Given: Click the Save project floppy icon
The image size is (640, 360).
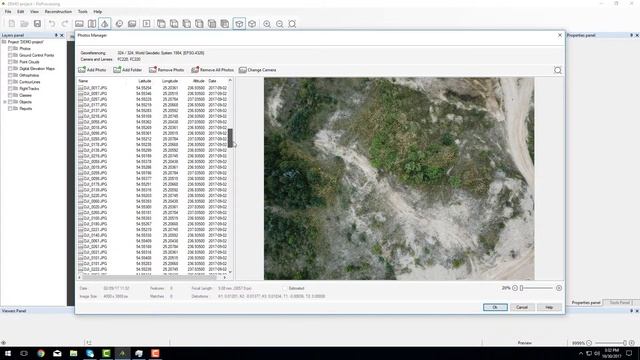Looking at the screenshot, I should point(37,24).
